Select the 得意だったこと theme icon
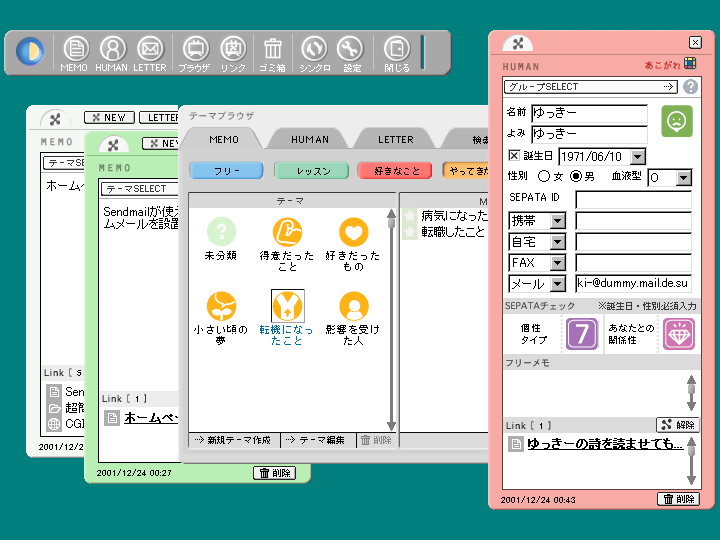720x540 pixels. pyautogui.click(x=287, y=231)
